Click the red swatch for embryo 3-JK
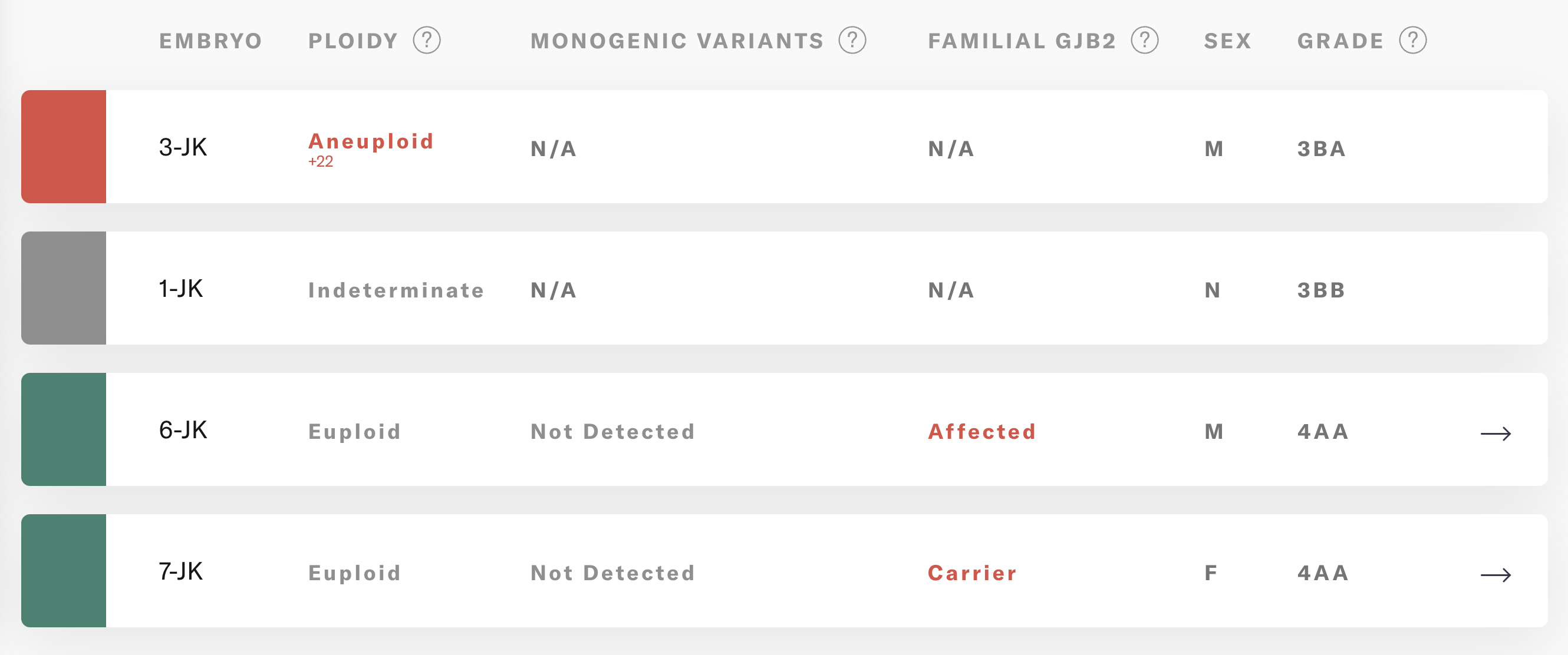1568x655 pixels. tap(64, 147)
